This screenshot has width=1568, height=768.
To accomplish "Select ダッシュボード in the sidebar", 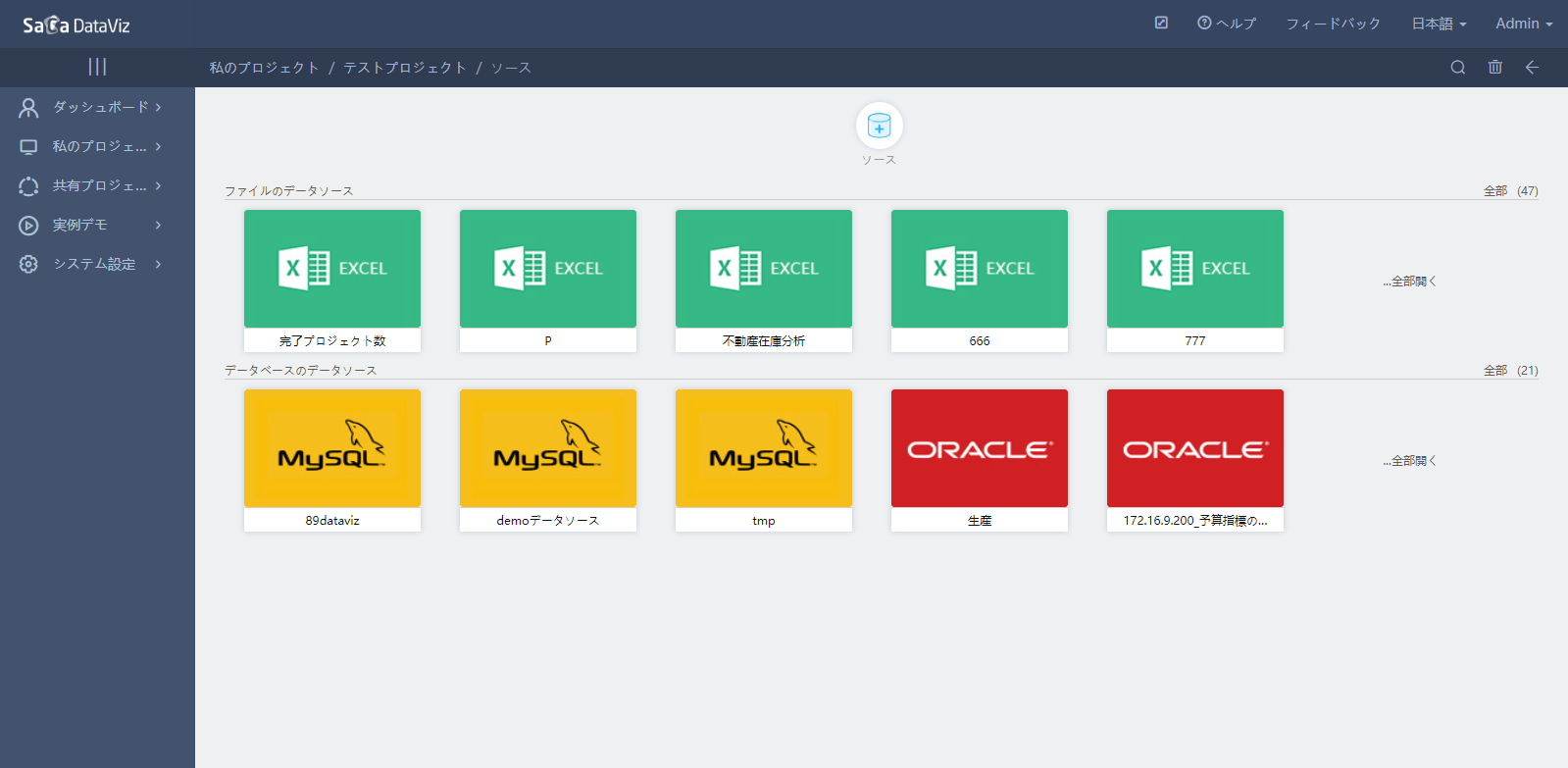I will [x=101, y=107].
